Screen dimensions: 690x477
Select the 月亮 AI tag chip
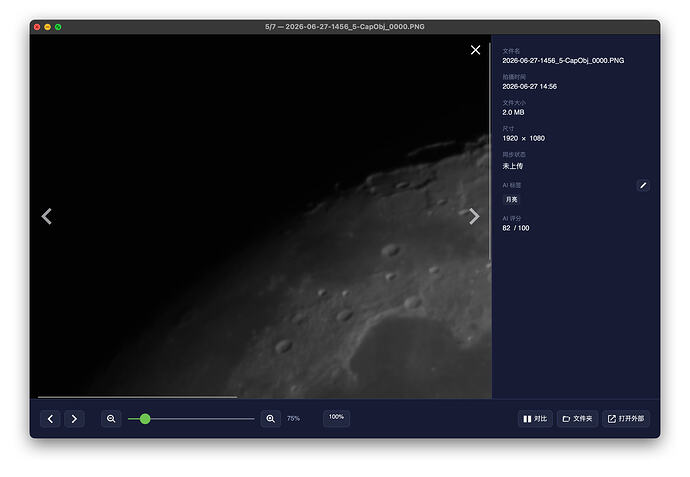(511, 199)
